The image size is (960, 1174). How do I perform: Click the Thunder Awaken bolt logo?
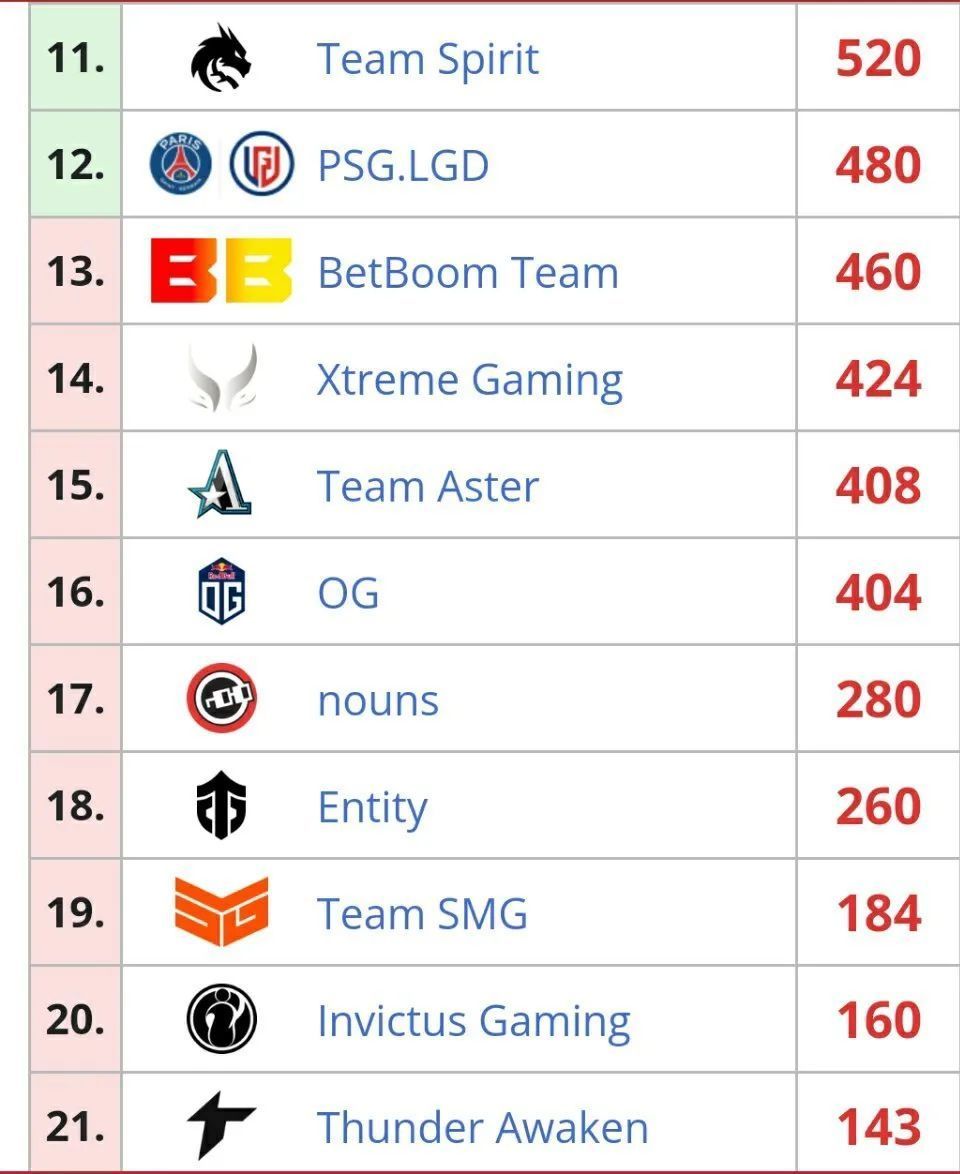pos(221,1125)
